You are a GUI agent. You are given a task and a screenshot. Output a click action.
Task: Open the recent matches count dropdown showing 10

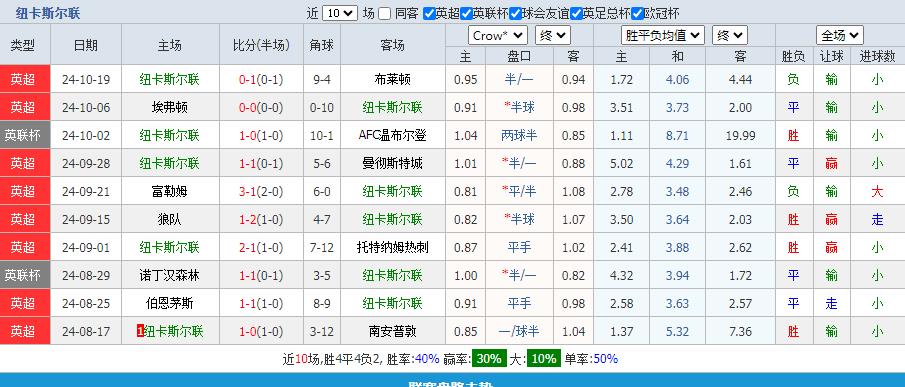tap(340, 13)
